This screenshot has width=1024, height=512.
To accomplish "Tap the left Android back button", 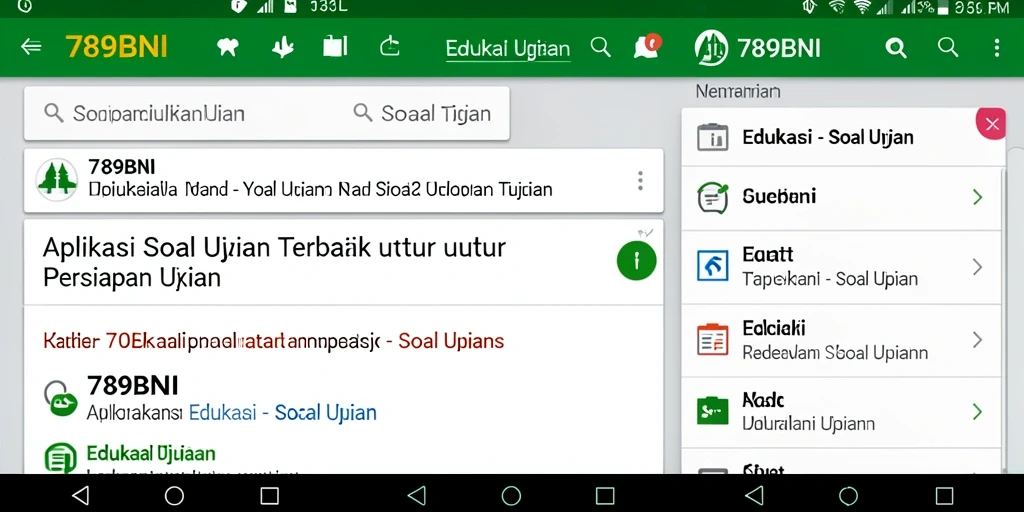I will click(x=80, y=495).
